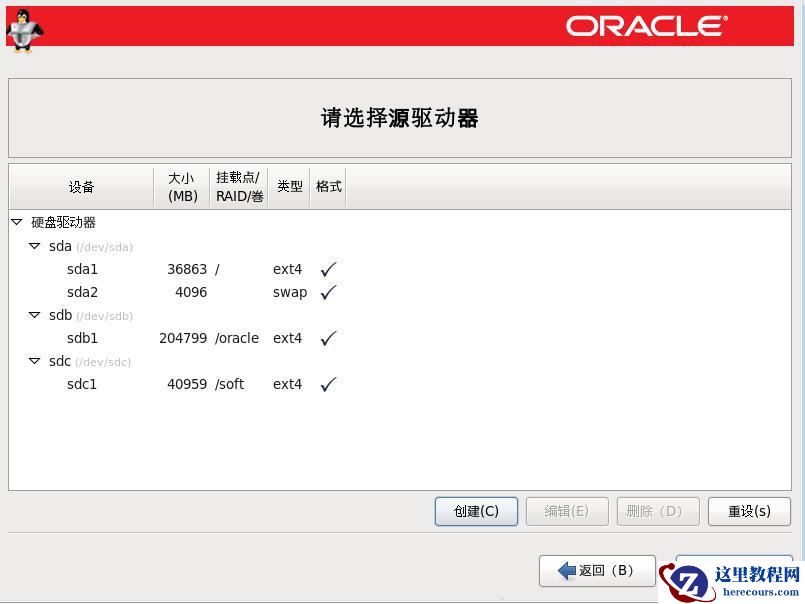
Task: Select the 硬盘驱动器 root label
Action: click(64, 222)
